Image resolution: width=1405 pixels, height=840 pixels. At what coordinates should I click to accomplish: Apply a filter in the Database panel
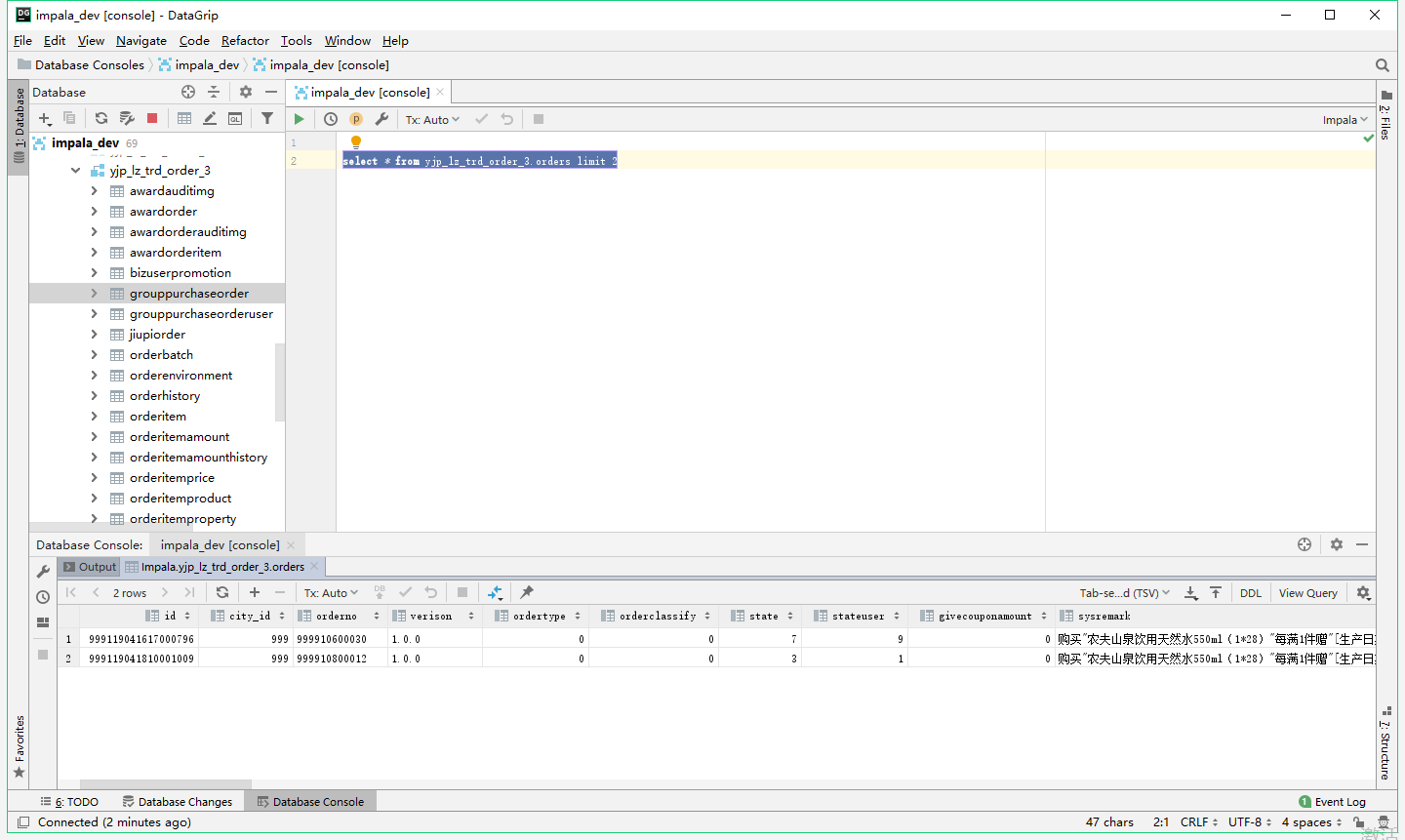pyautogui.click(x=267, y=118)
